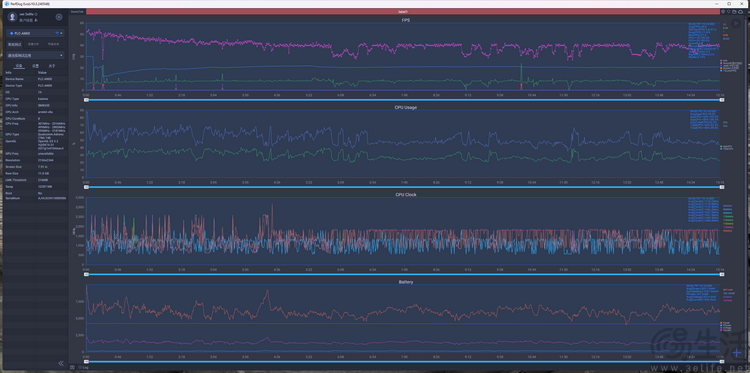Select the CPU CoreNum row
750x373 pixels.
[35, 118]
